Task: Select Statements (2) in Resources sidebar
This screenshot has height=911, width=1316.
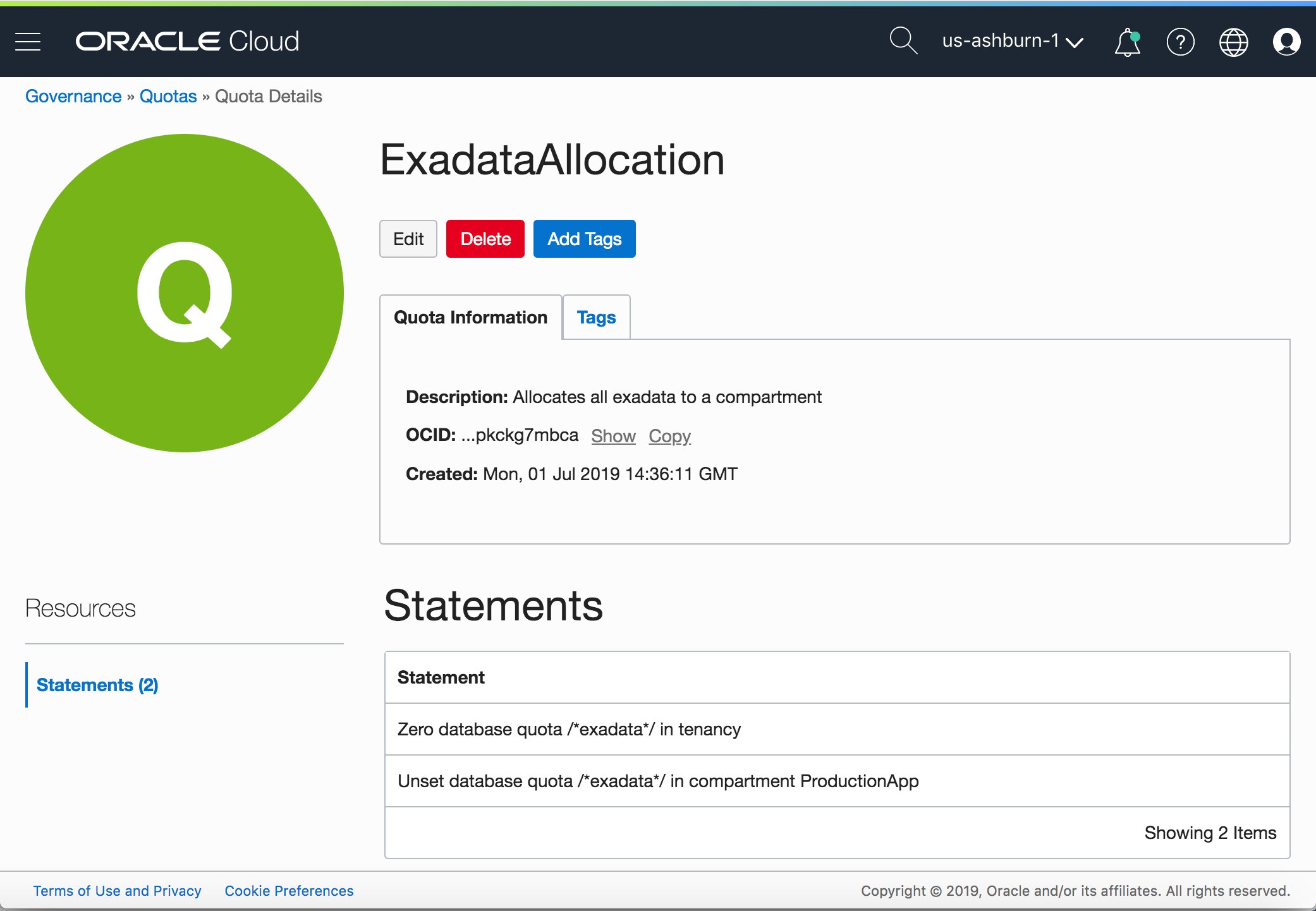Action: [x=98, y=685]
